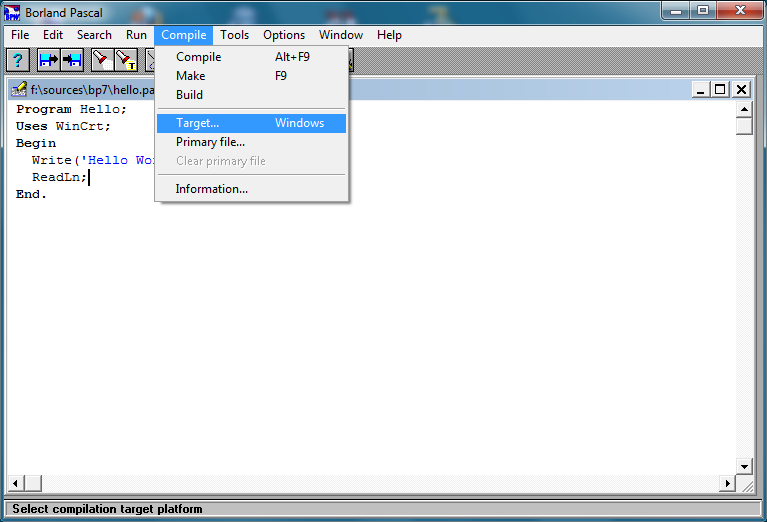Choose Compile from the open menu
Viewport: 767px width, 522px height.
coord(198,57)
